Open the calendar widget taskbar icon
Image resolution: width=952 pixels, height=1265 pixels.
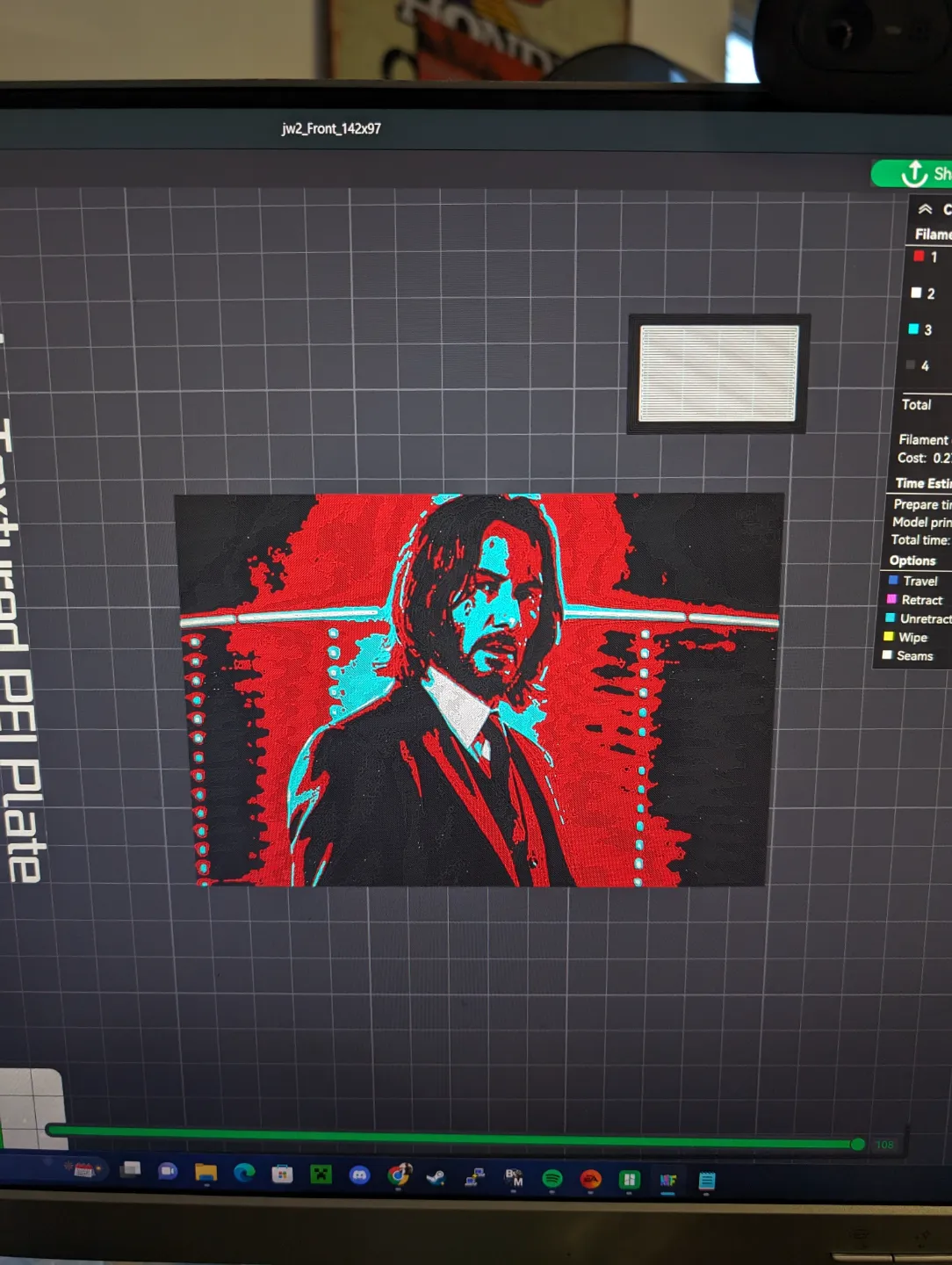tap(84, 1169)
